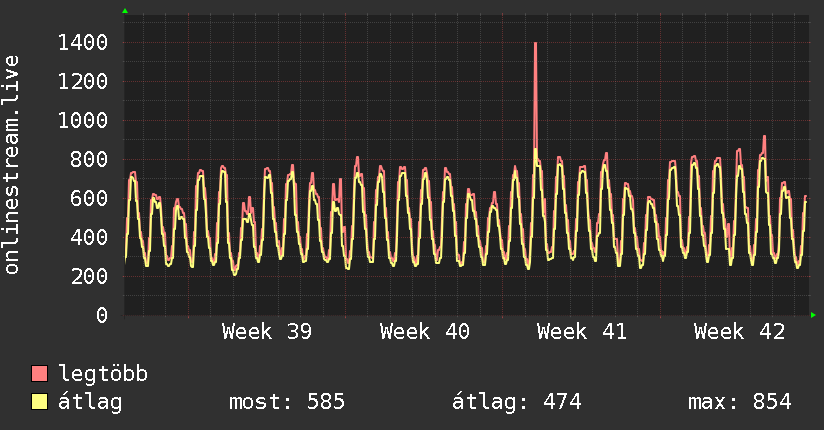Click the 'most: 585' current value
This screenshot has height=430, width=824.
point(287,402)
